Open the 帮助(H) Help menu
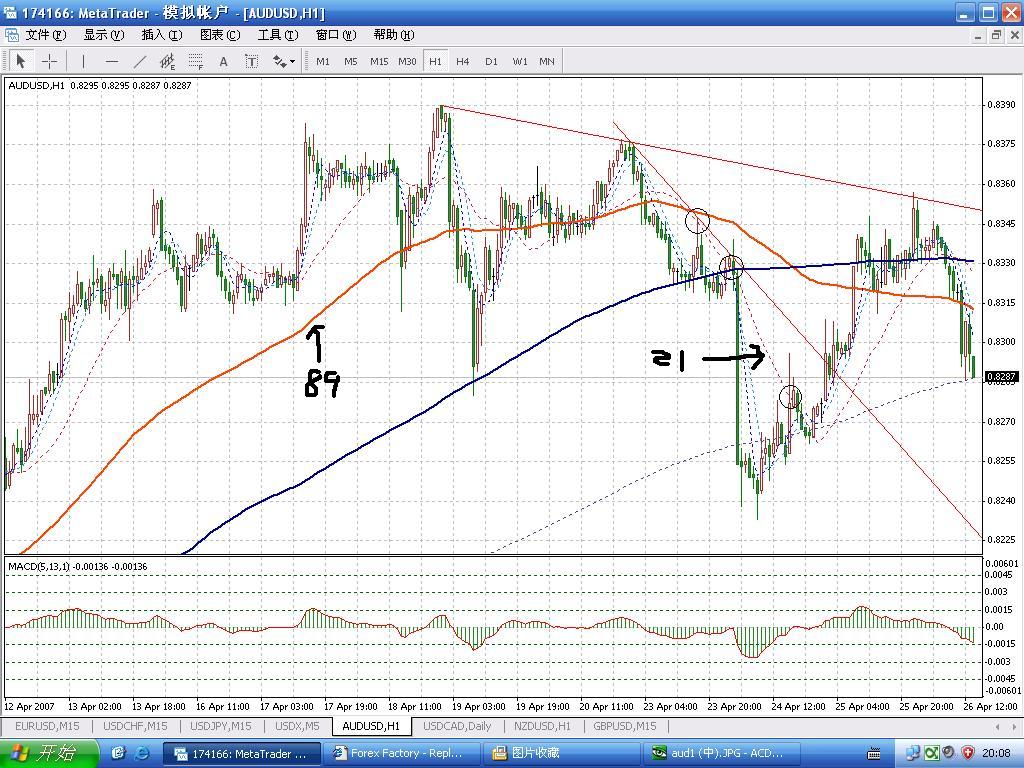The width and height of the screenshot is (1024, 768). 394,35
